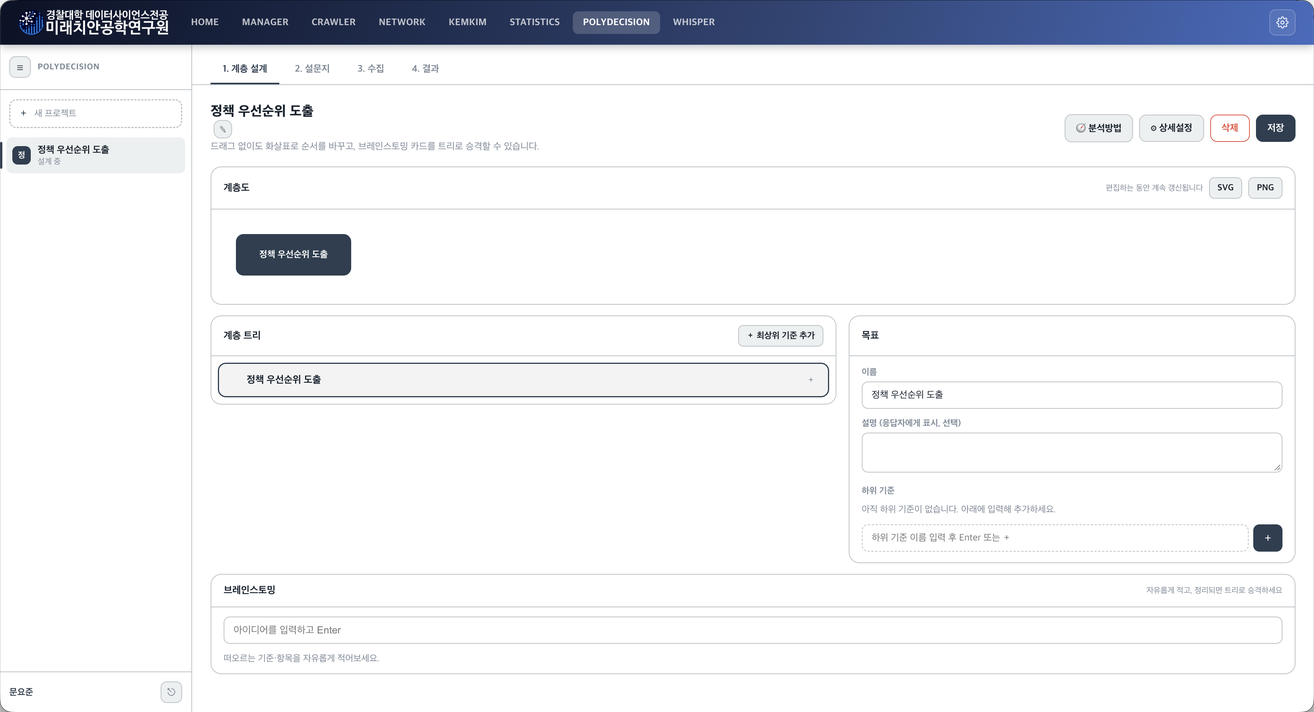Select the 정책 우선순위 도출 project in the sidebar
1314x712 pixels.
click(95, 155)
